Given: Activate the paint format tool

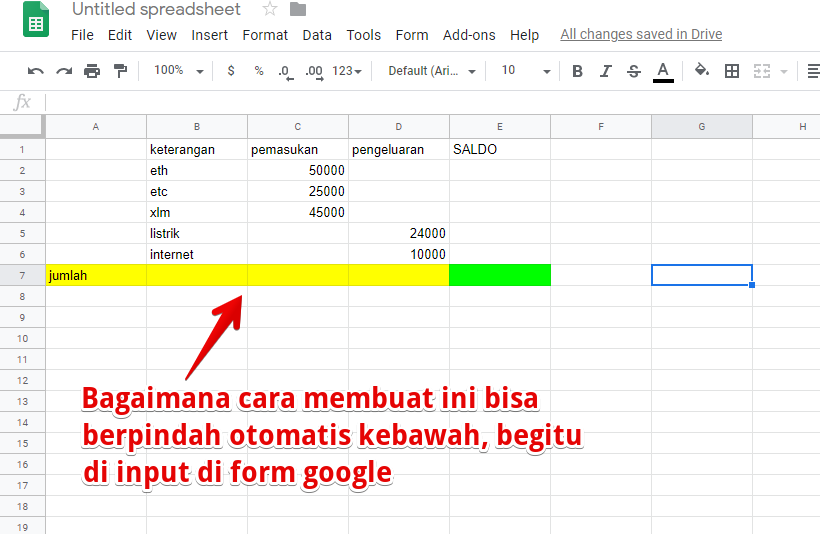Looking at the screenshot, I should [x=120, y=71].
